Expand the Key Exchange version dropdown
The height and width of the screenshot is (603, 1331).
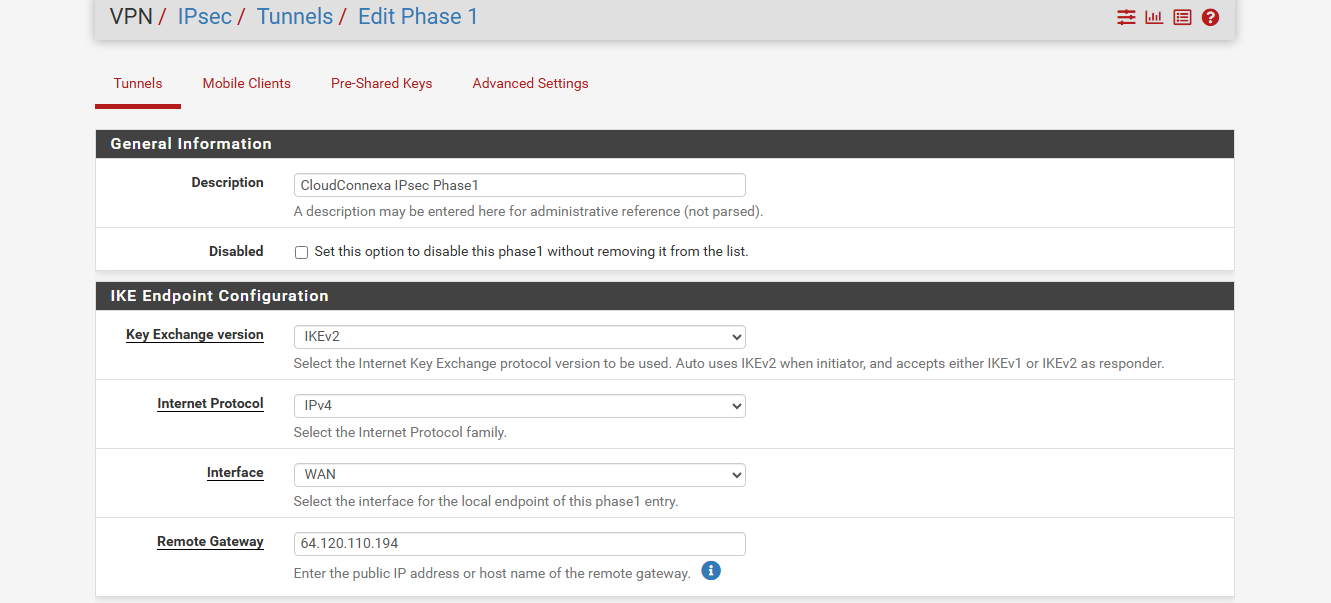[x=519, y=337]
